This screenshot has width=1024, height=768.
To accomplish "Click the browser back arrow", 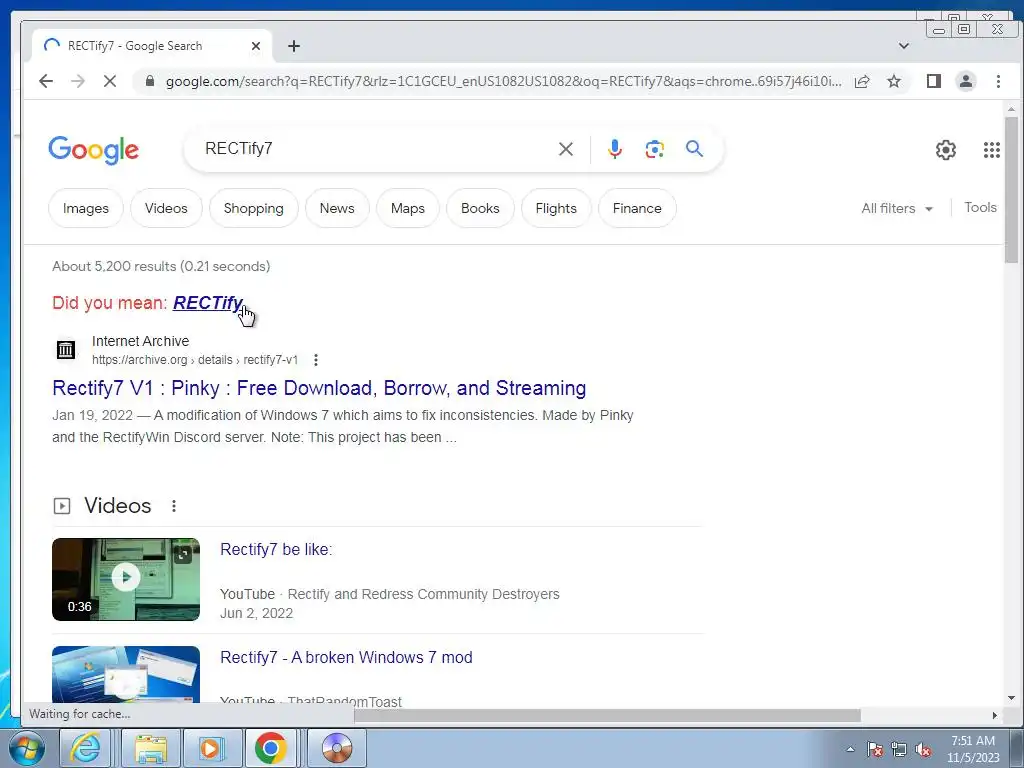I will tap(46, 81).
